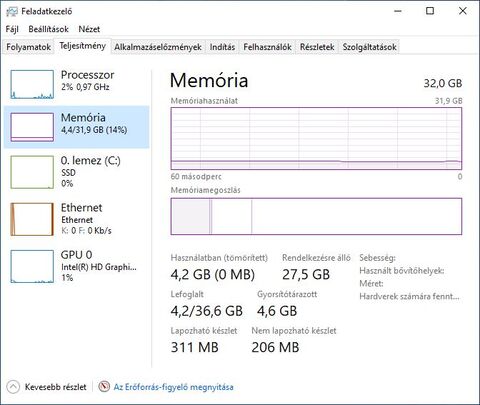This screenshot has height=405, width=480.
Task: Switch to the Alkalmazáselőzmények tab
Action: 158,47
